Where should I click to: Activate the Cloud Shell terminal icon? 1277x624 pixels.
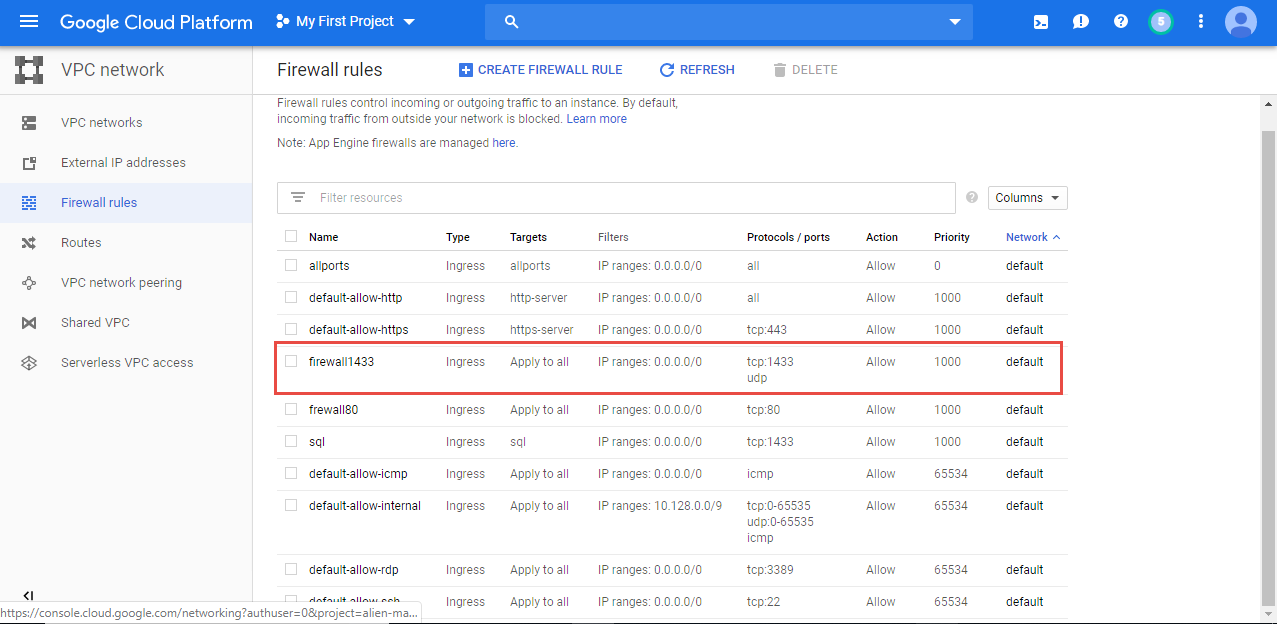point(1040,21)
